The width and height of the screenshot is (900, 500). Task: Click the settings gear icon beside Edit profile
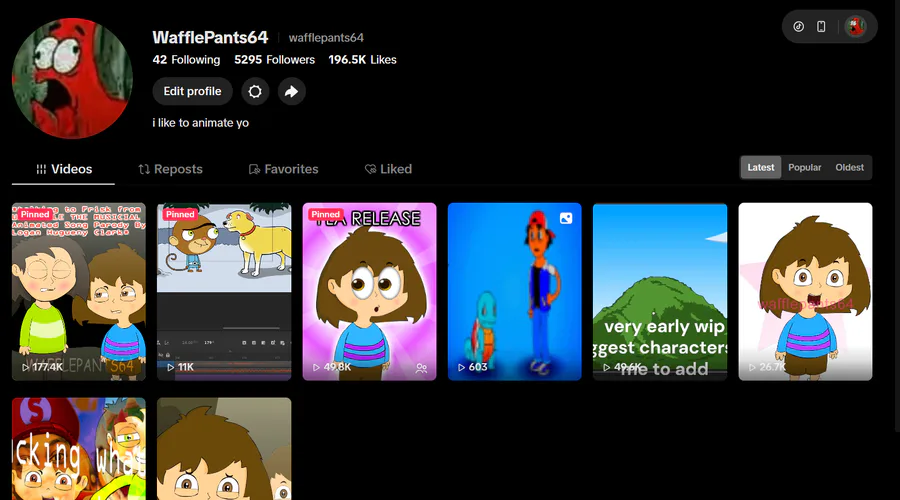pyautogui.click(x=255, y=91)
